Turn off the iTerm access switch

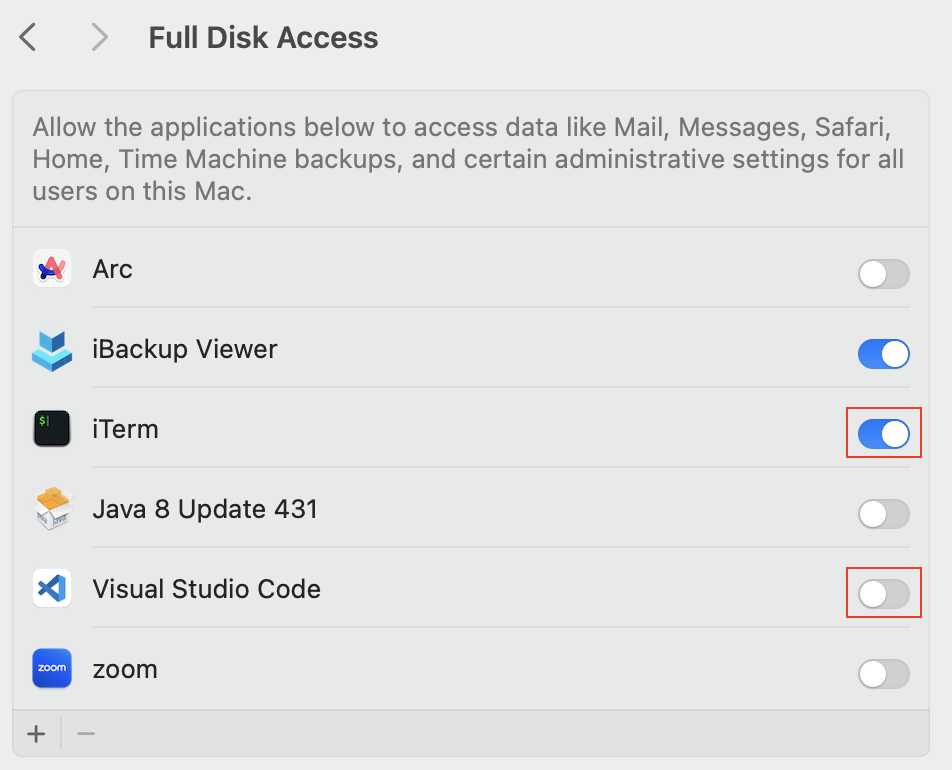[x=883, y=434]
